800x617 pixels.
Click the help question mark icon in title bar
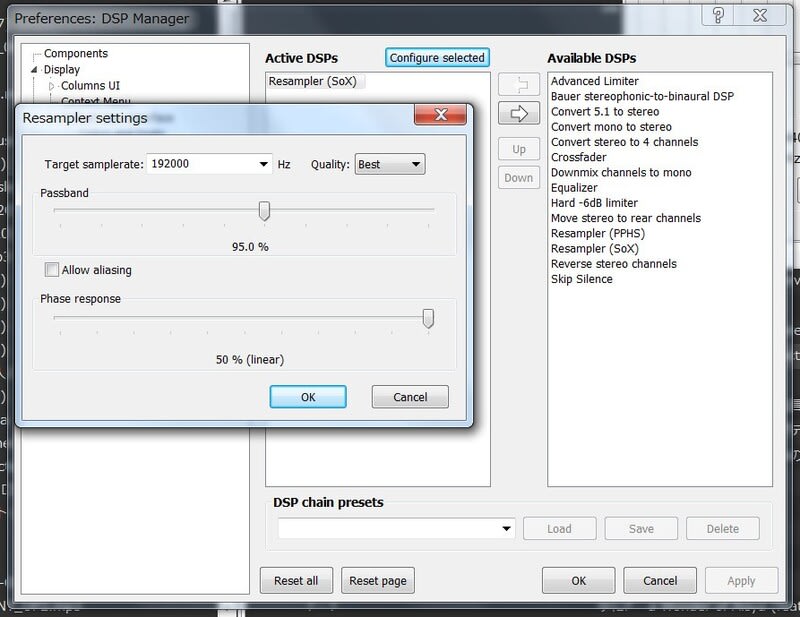point(717,16)
